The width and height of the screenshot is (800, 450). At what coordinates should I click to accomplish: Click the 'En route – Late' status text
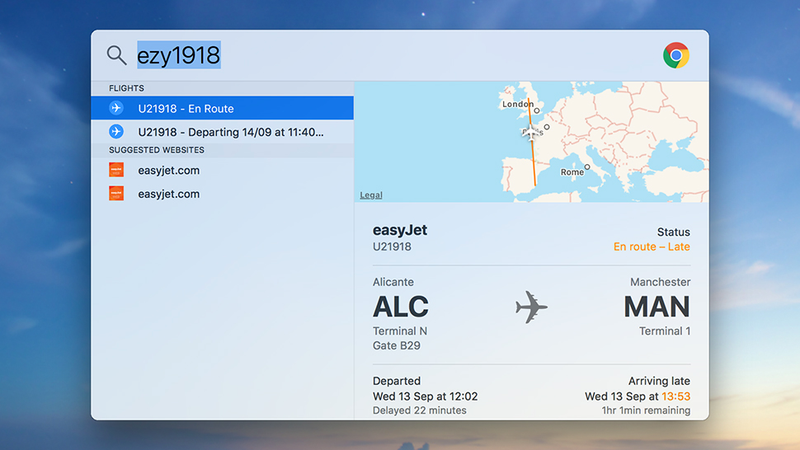coord(652,247)
